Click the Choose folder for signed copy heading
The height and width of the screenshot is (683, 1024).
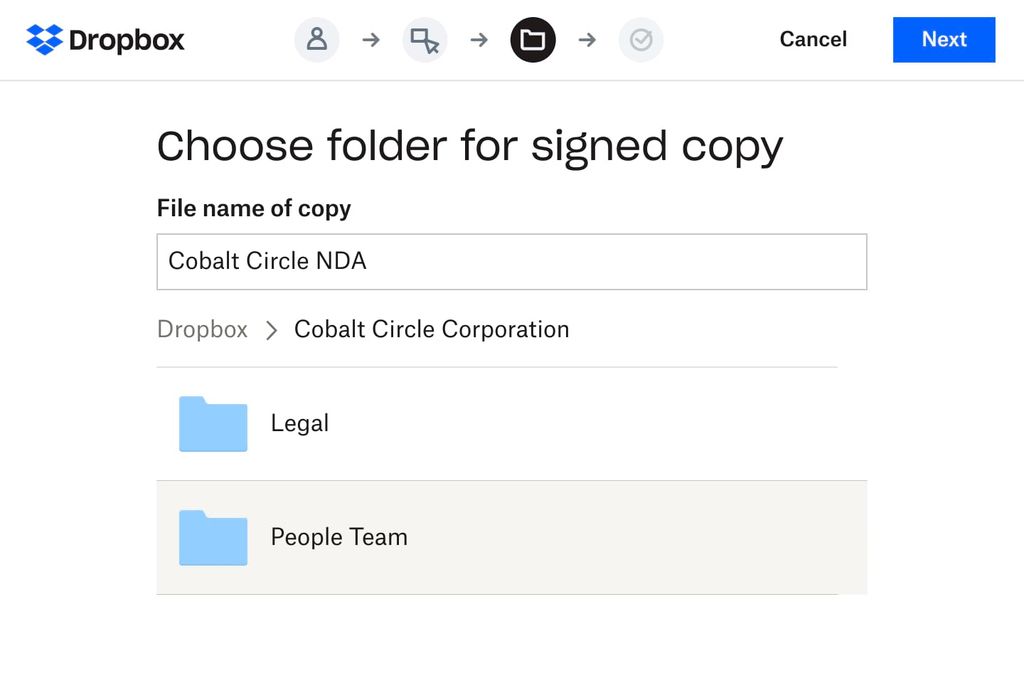[x=469, y=146]
